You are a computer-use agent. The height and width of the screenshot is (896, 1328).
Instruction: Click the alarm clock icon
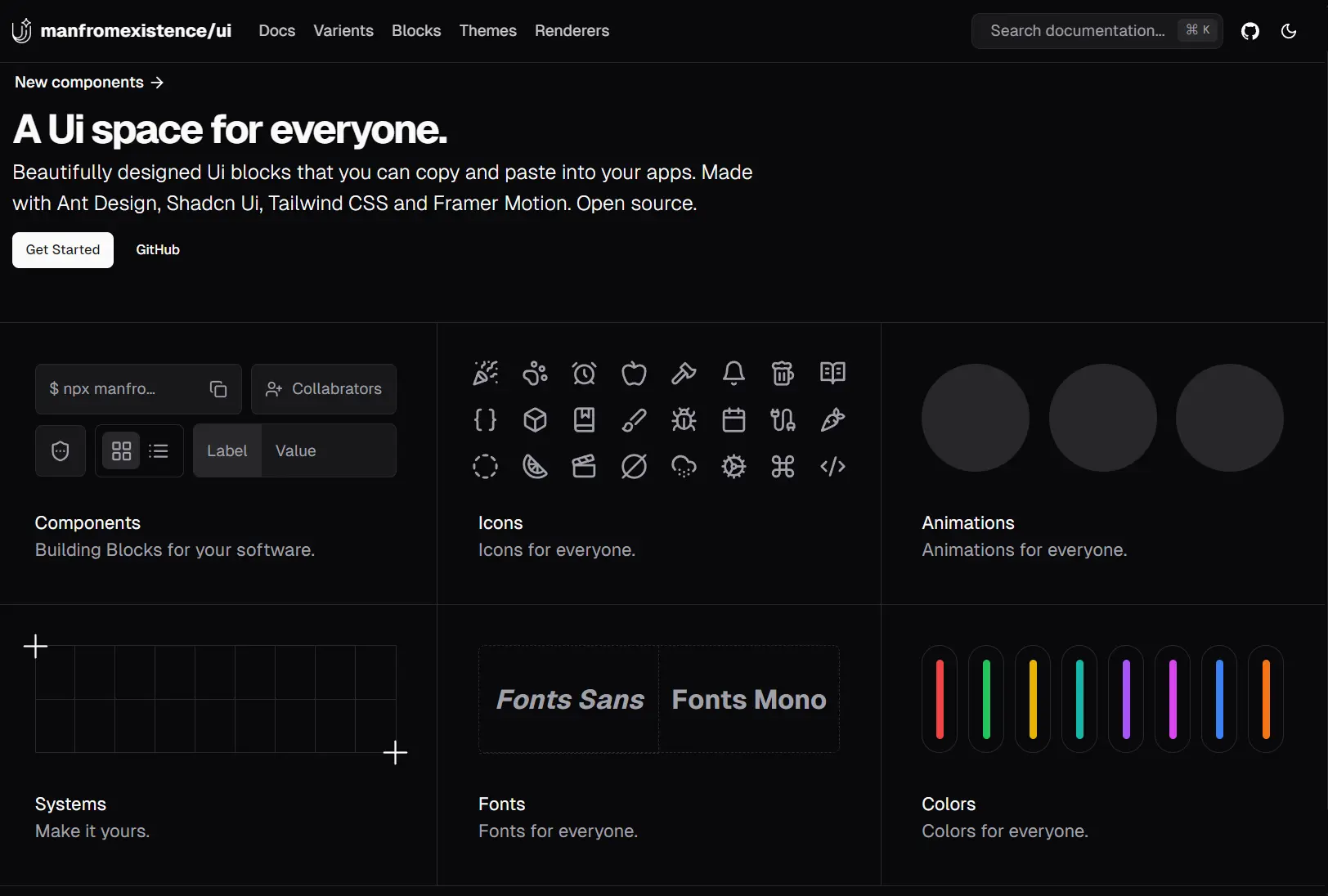584,374
